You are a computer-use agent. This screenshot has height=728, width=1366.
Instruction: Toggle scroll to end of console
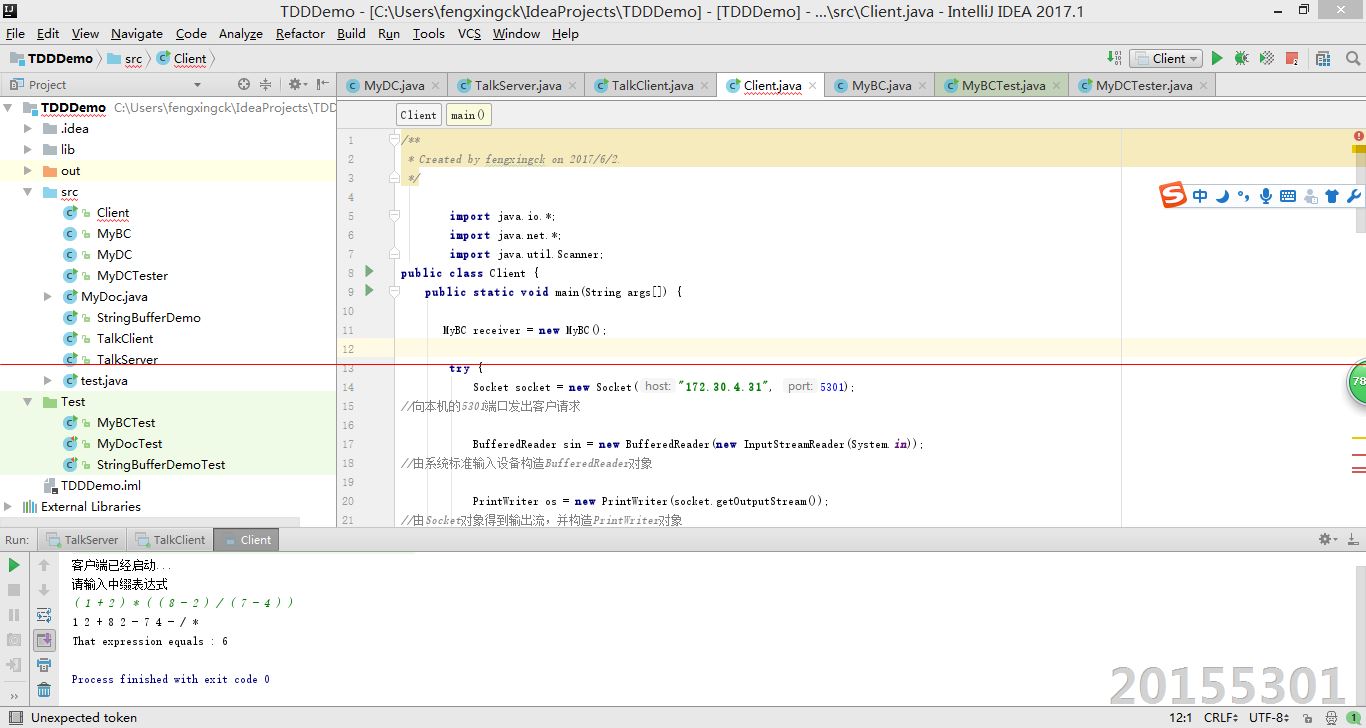coord(44,640)
